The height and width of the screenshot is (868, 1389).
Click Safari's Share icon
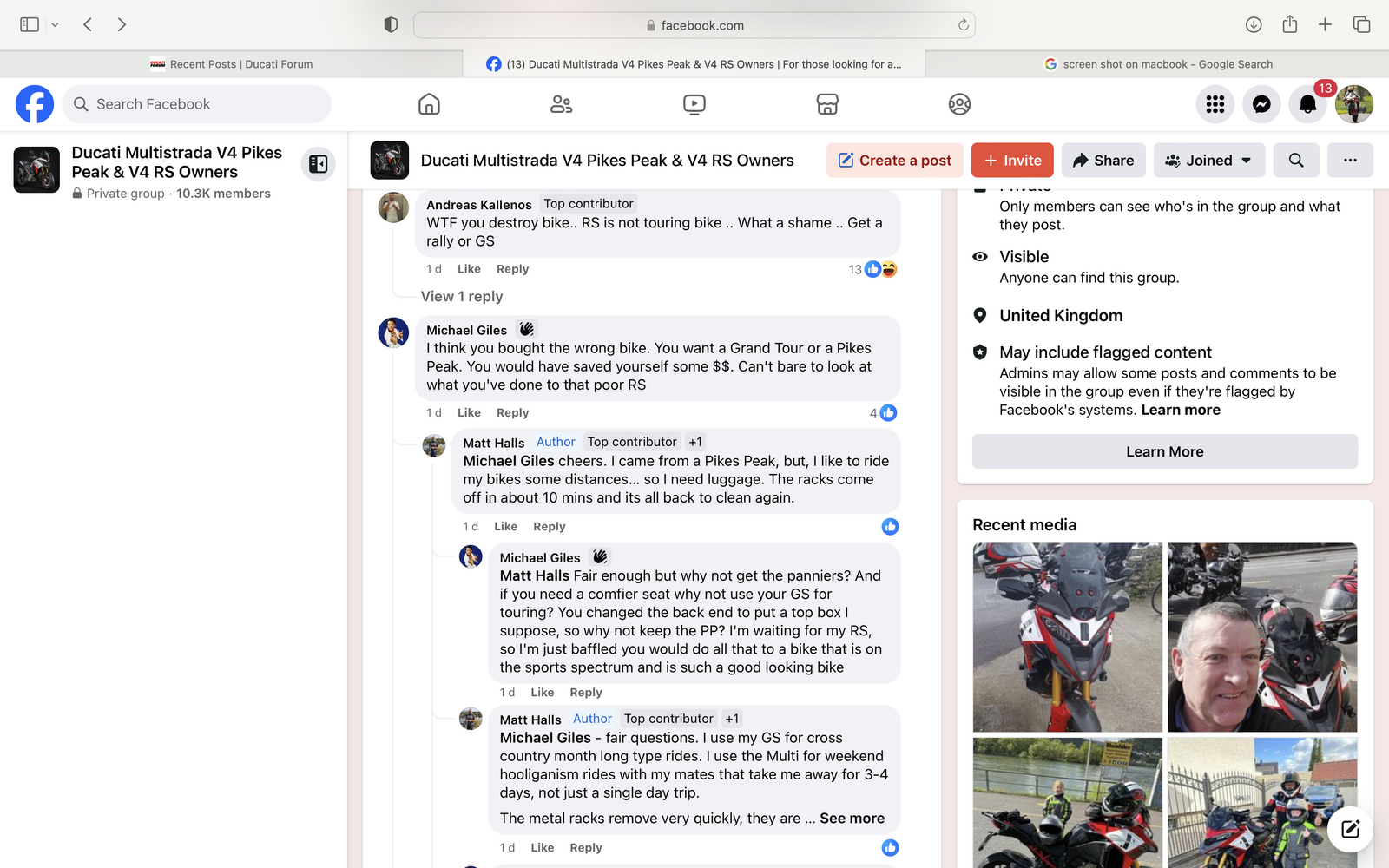coord(1290,24)
